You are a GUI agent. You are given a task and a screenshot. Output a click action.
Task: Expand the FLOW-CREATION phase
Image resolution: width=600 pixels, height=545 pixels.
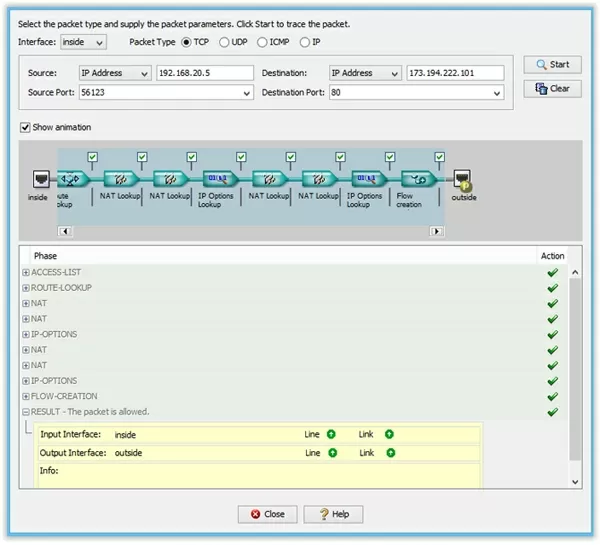tap(26, 396)
